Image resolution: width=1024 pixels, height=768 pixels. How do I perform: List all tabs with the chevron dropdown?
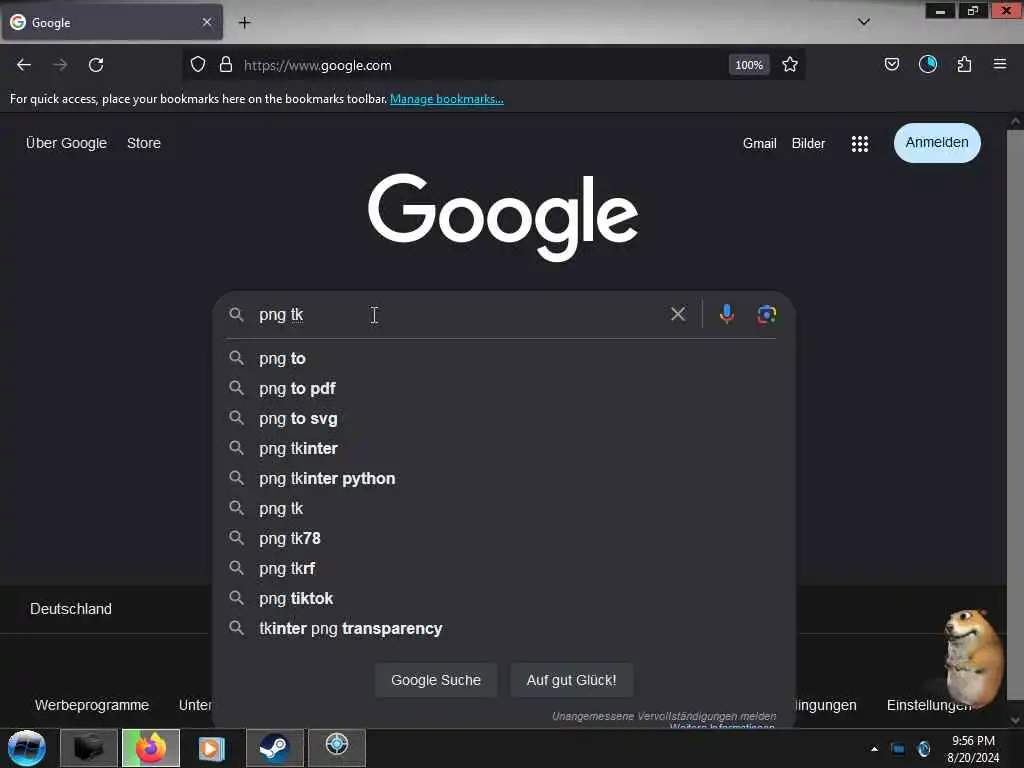(864, 22)
